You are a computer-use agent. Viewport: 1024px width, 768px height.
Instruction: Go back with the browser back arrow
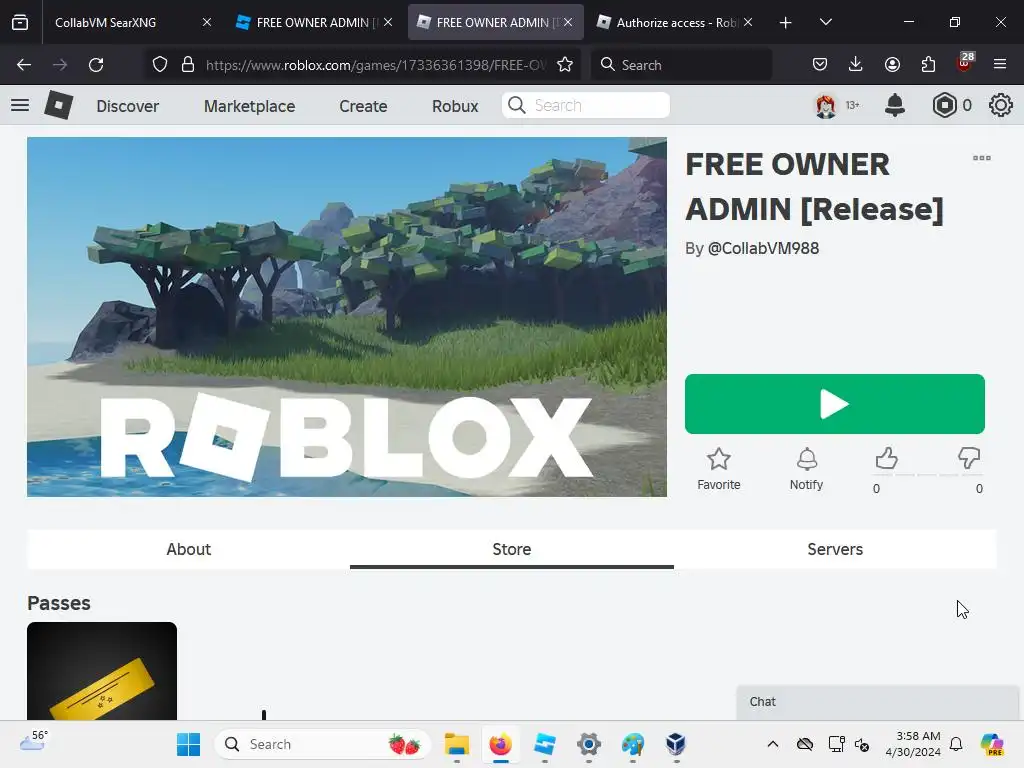(x=24, y=65)
